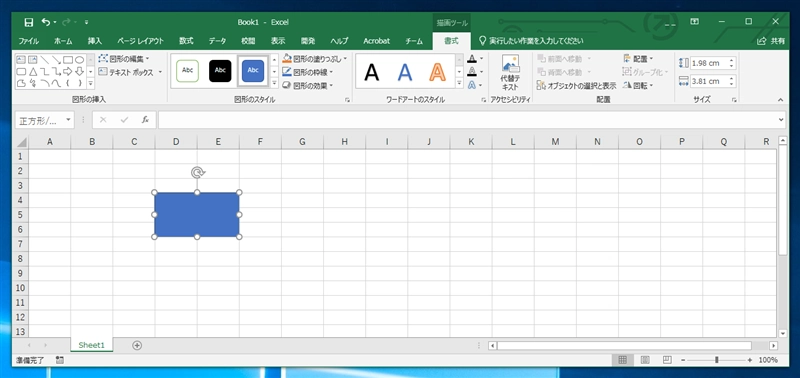This screenshot has width=800, height=378.
Task: Select the black Abc shape style
Action: 220,71
